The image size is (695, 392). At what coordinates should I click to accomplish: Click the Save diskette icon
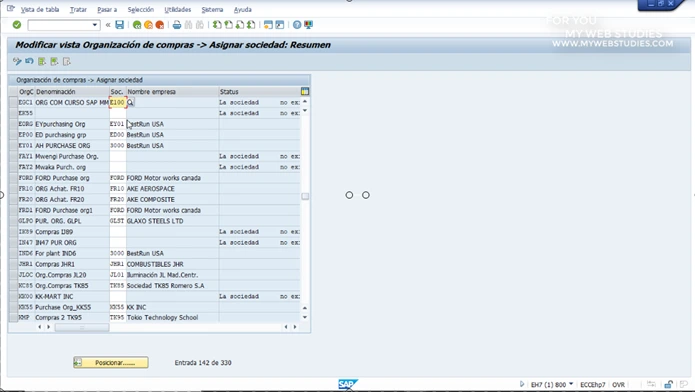pos(120,25)
